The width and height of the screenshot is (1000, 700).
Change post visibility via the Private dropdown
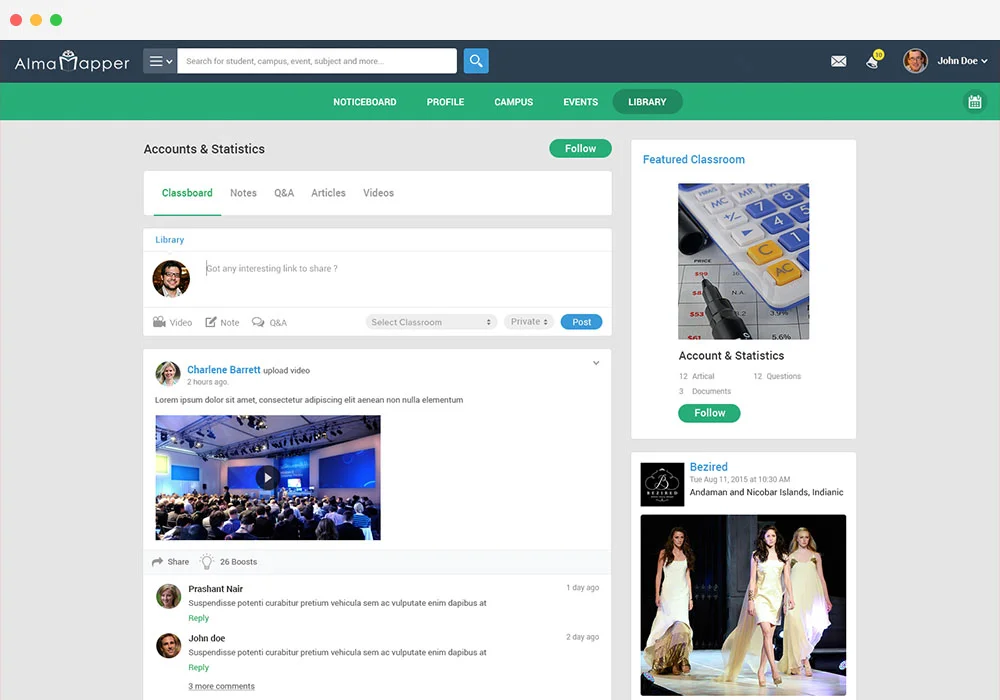pyautogui.click(x=528, y=321)
